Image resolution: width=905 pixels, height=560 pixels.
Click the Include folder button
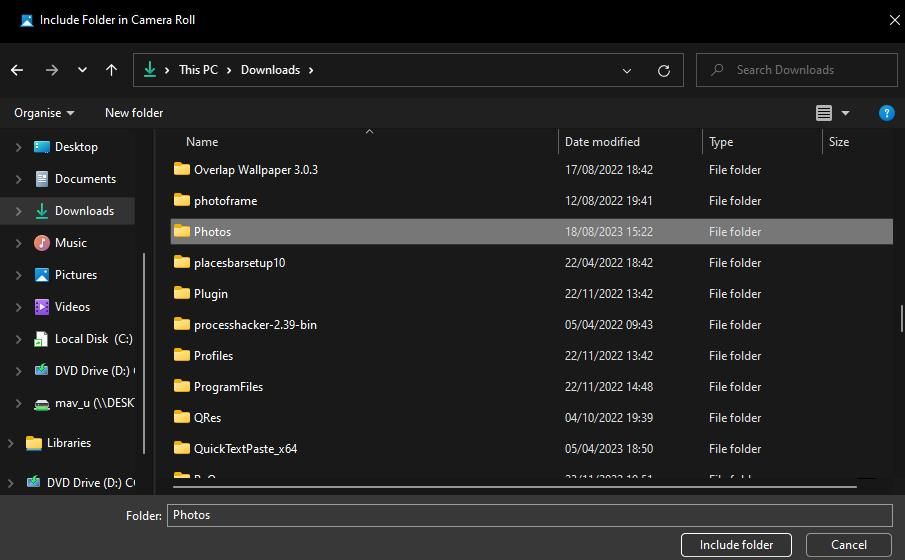[x=736, y=545]
